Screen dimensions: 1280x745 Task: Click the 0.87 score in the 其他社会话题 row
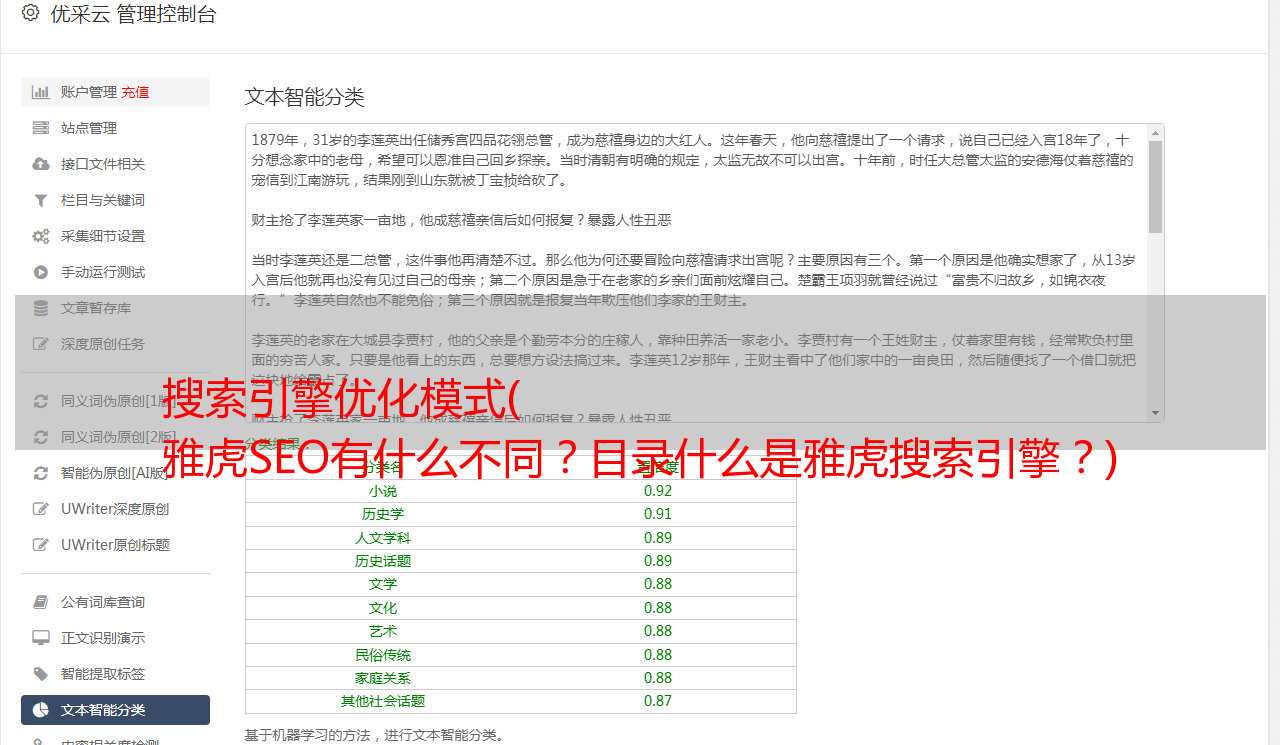click(x=658, y=701)
